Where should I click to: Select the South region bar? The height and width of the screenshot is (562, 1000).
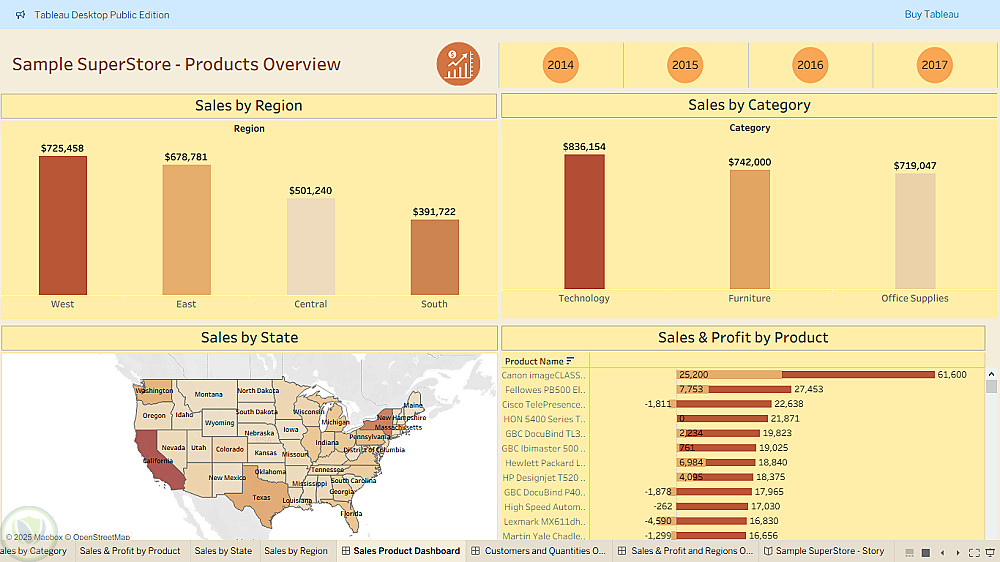click(434, 257)
